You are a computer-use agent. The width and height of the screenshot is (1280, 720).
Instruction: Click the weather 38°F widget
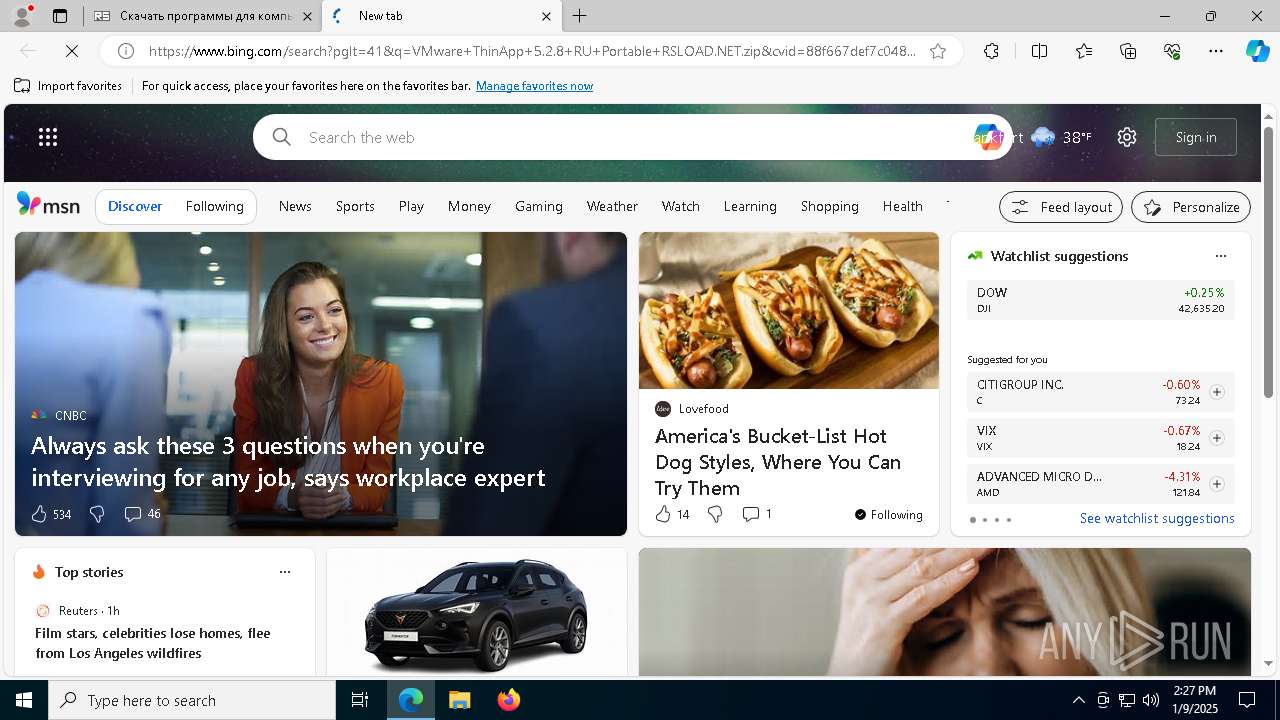[1062, 137]
